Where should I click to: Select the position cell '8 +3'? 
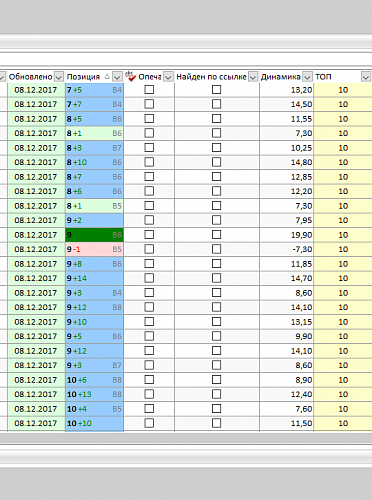click(x=94, y=148)
